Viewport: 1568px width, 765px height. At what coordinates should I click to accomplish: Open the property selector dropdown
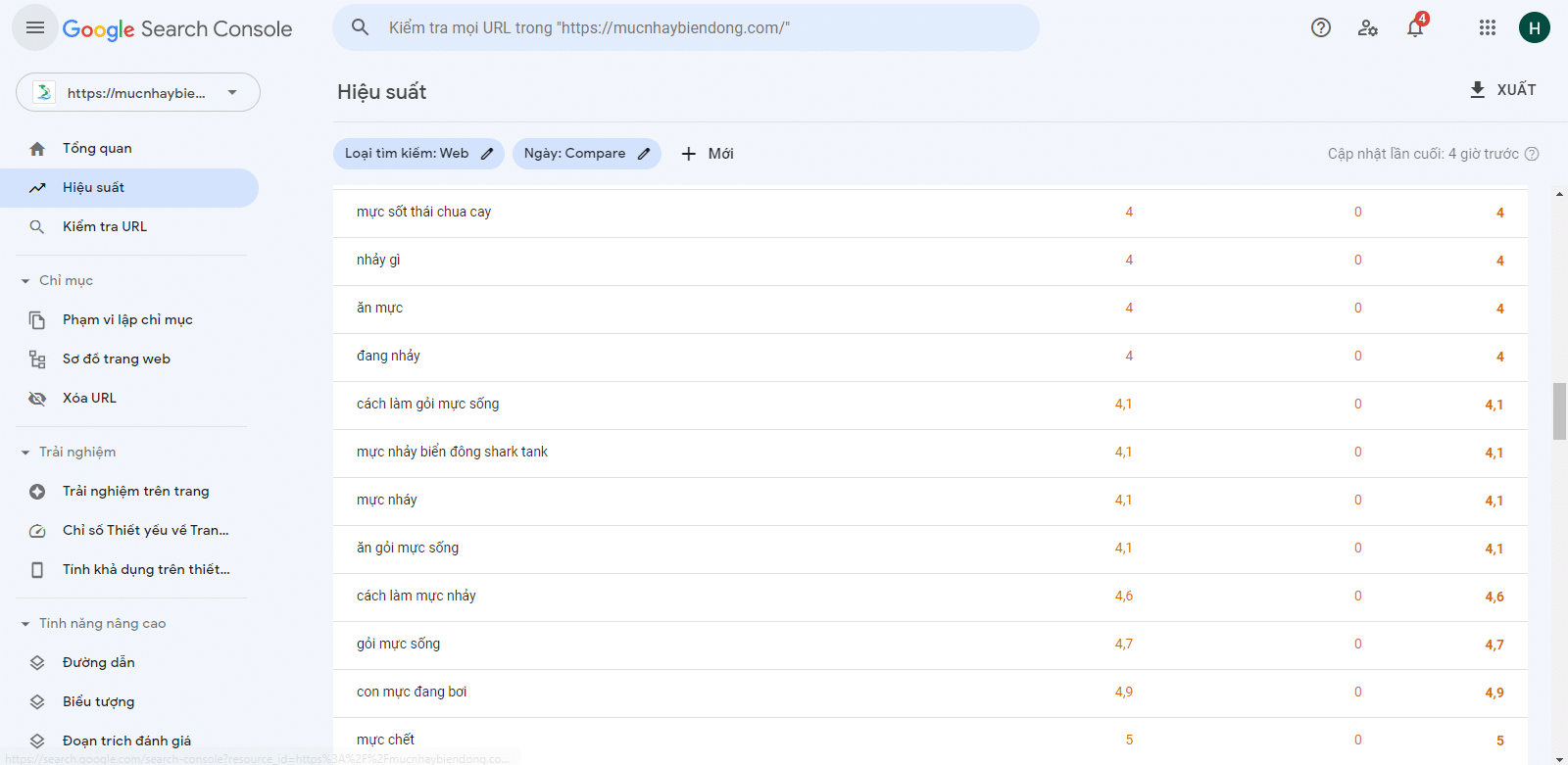(138, 92)
